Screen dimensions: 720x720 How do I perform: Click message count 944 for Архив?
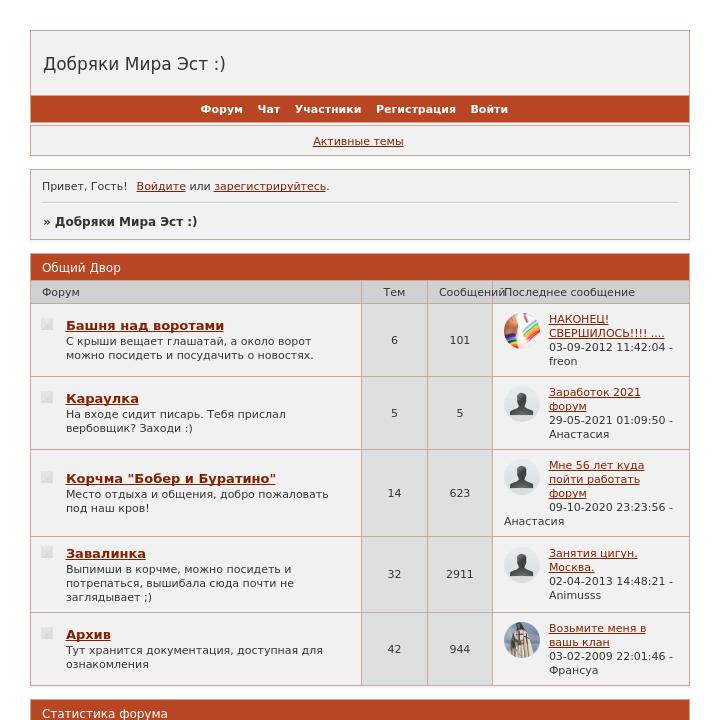pos(460,649)
